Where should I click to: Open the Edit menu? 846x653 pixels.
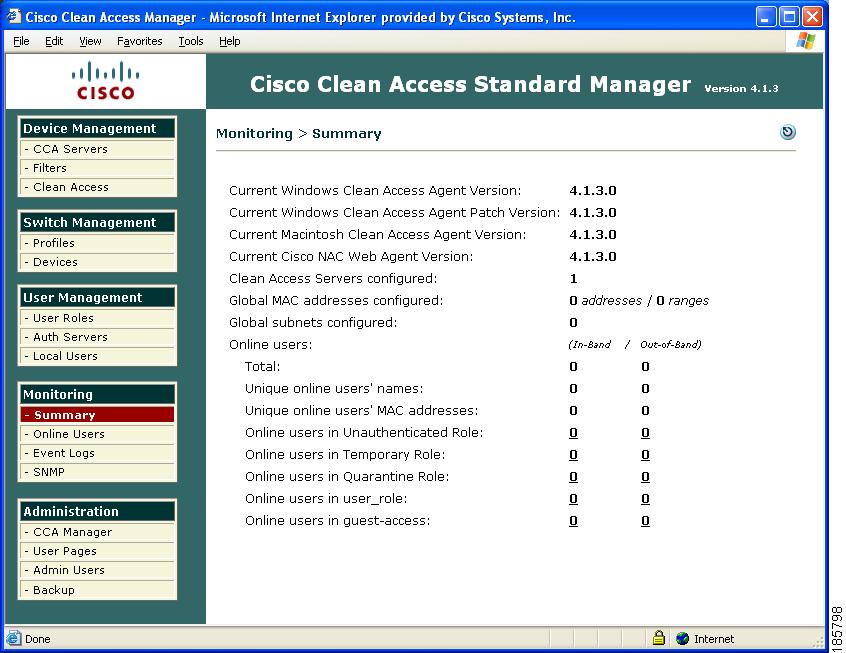54,41
